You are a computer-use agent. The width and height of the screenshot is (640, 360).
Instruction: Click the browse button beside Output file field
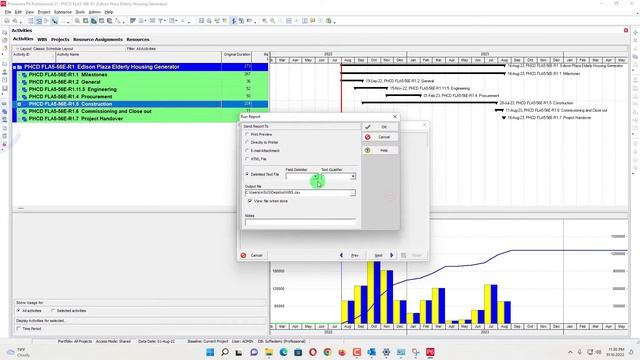(353, 193)
